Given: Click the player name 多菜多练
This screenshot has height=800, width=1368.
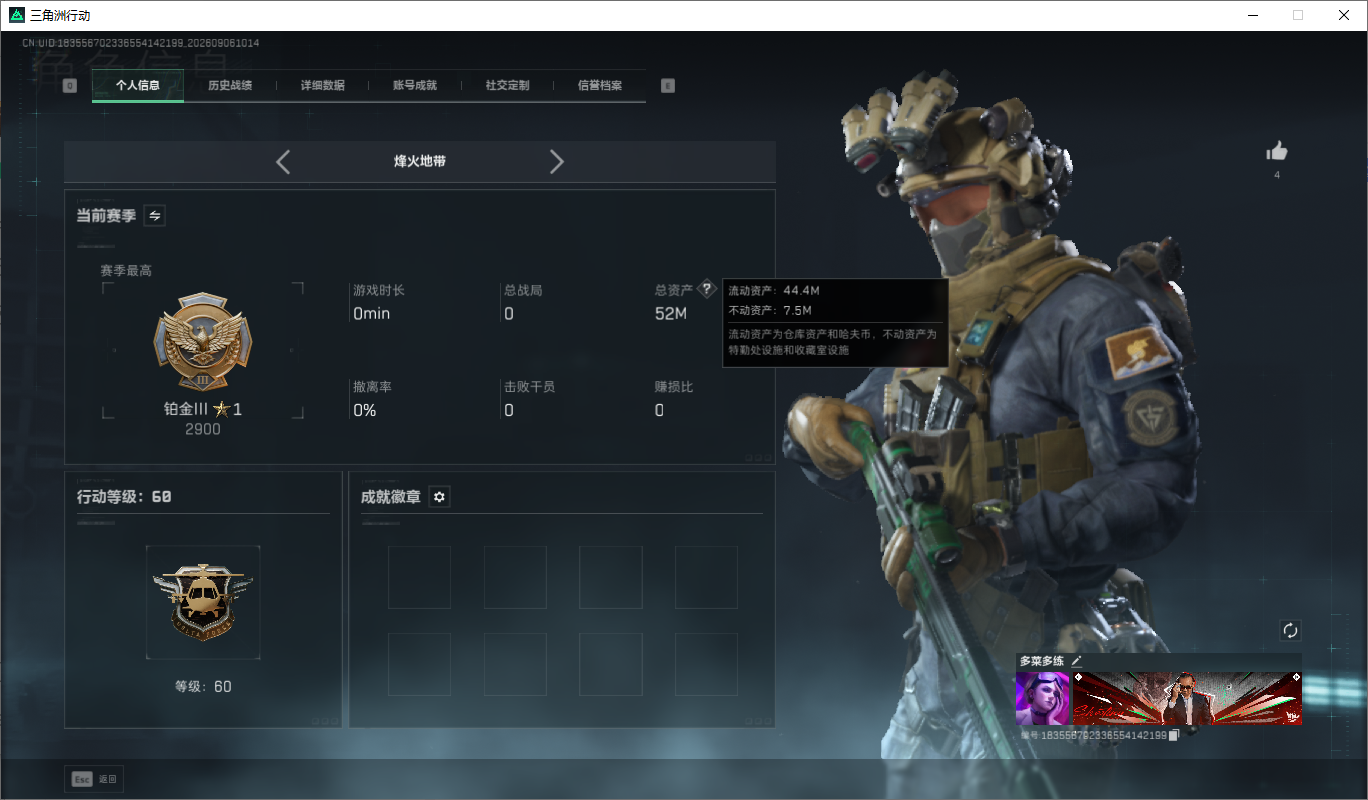Looking at the screenshot, I should click(x=1043, y=661).
